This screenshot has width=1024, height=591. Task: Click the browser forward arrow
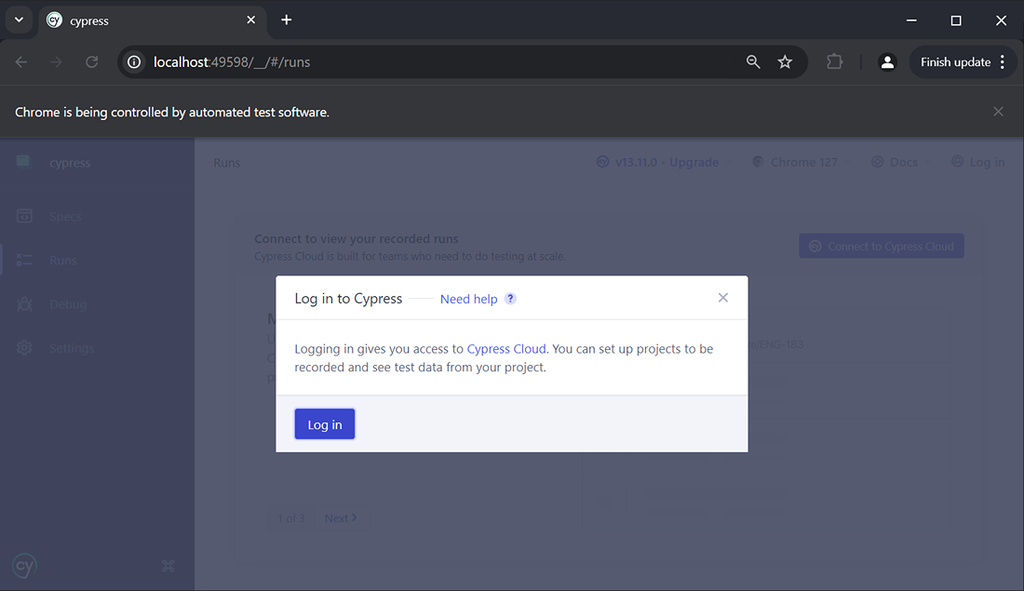[56, 62]
